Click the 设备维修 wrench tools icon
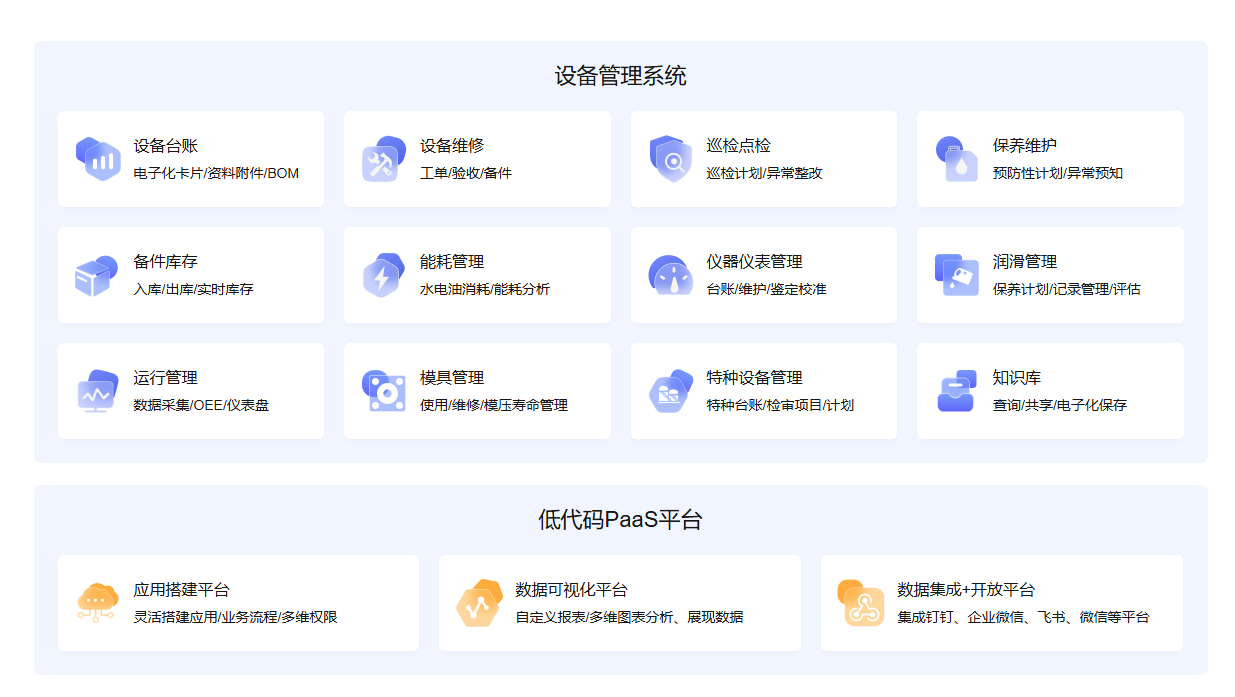Screen dimensions: 1235x697 (383, 159)
